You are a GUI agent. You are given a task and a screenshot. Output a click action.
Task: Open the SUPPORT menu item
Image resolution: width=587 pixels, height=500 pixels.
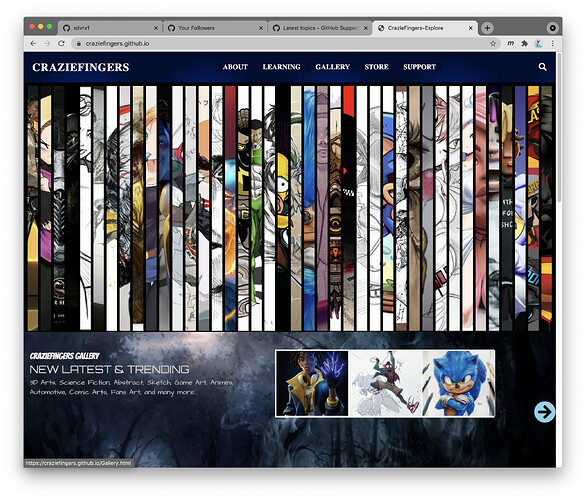click(x=419, y=67)
